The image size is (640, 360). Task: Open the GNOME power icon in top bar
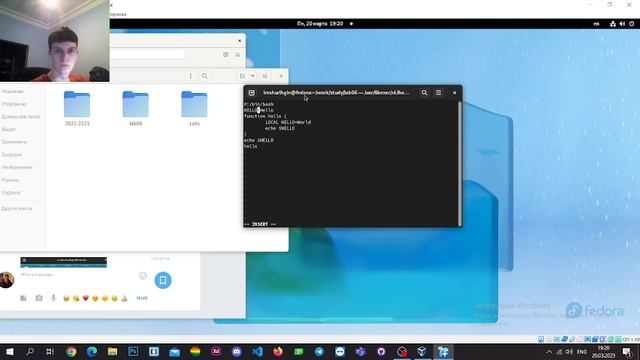[x=631, y=24]
